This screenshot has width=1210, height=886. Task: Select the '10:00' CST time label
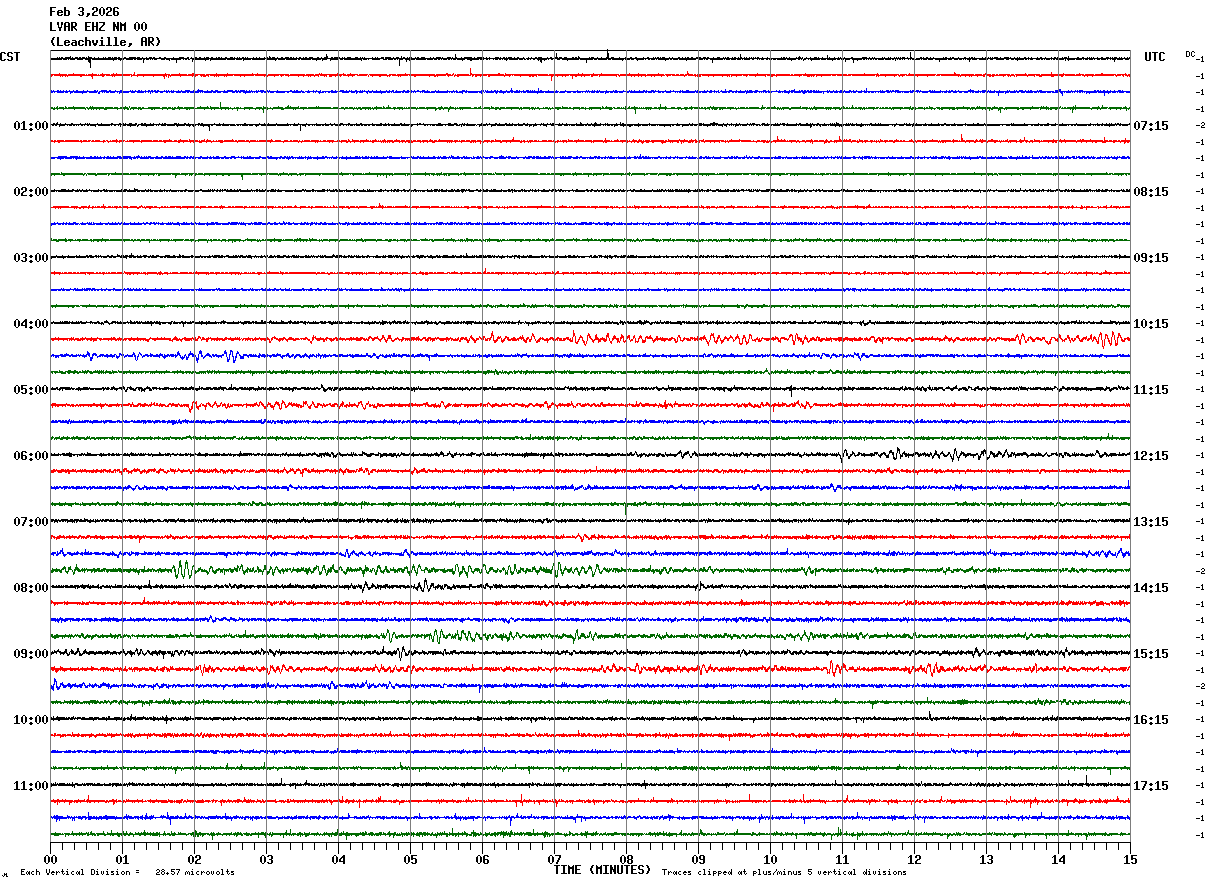[x=31, y=720]
